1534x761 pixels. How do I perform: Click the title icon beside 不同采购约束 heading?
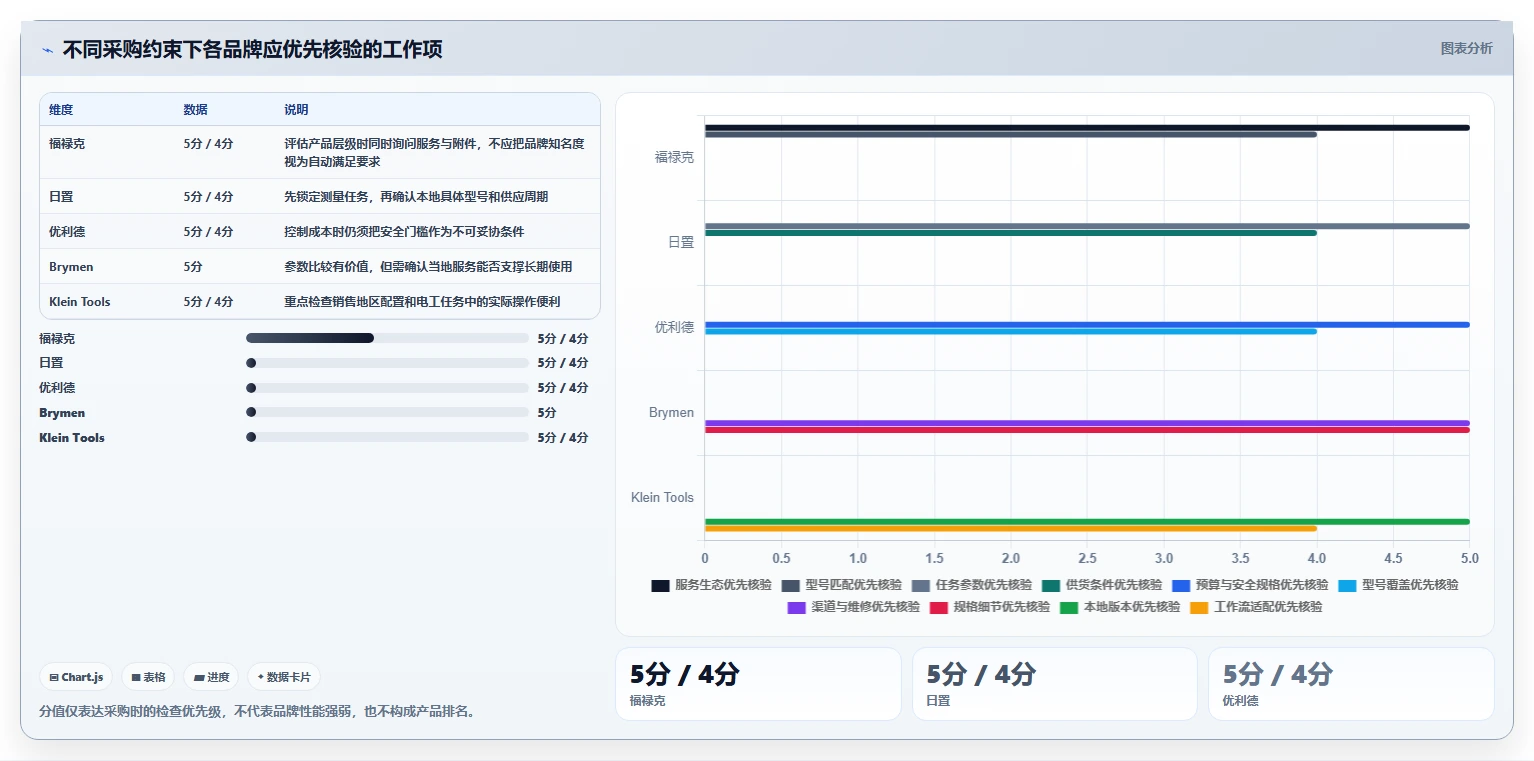47,50
